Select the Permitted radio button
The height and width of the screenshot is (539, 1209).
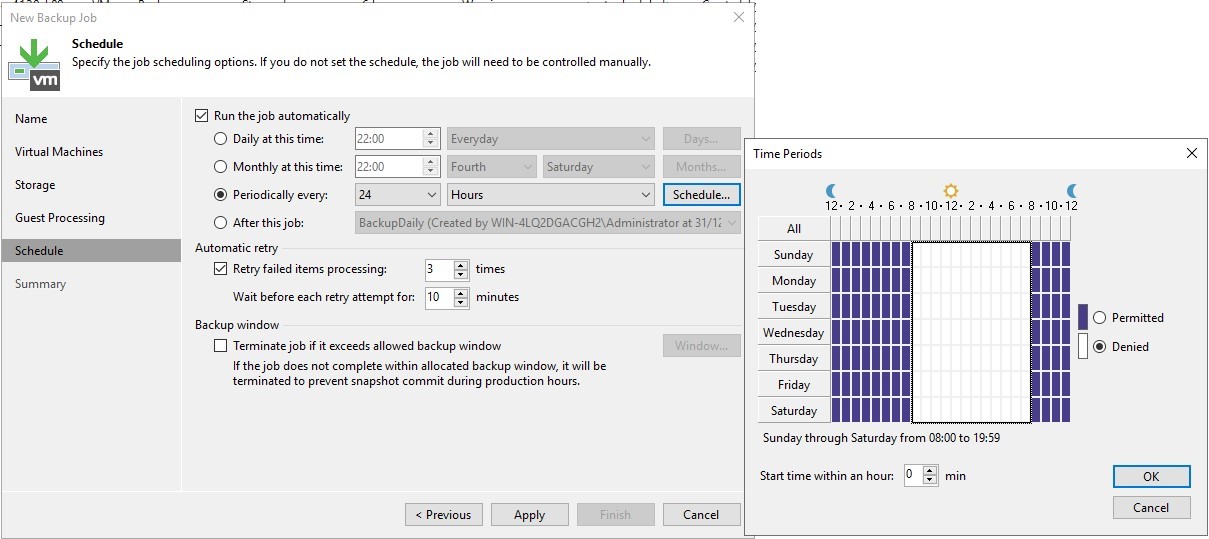pyautogui.click(x=1100, y=318)
